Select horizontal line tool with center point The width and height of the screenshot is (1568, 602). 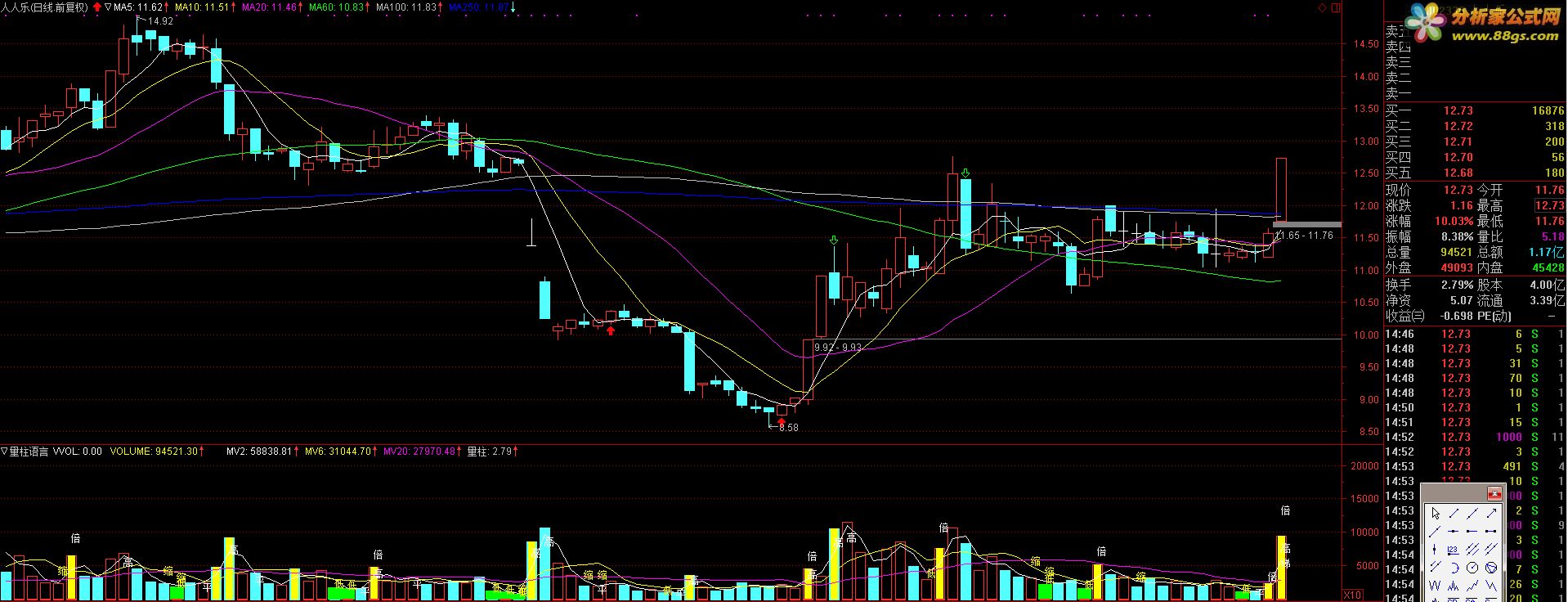[x=1454, y=532]
